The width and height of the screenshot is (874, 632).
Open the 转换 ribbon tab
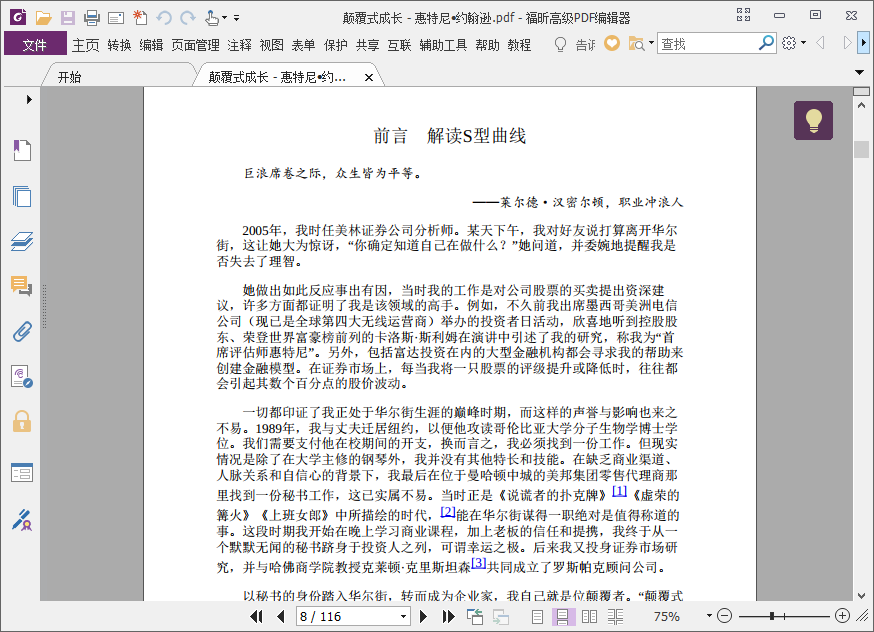coord(119,45)
